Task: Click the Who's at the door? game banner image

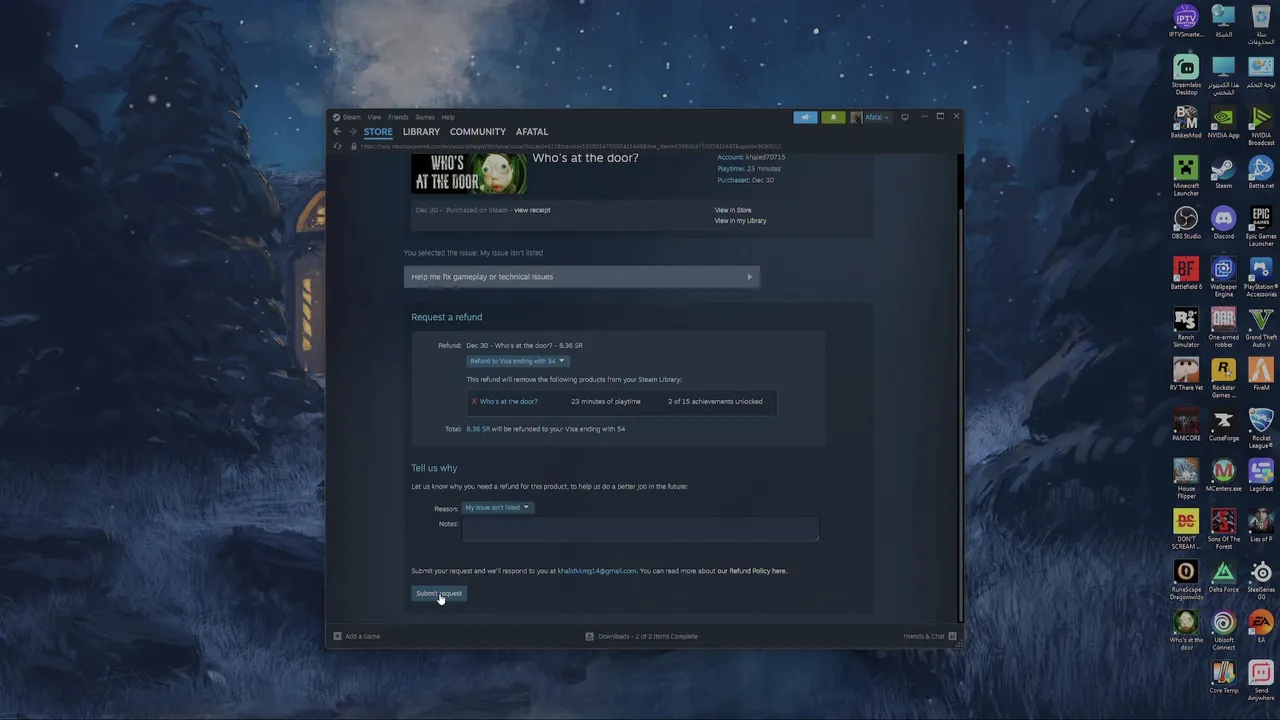Action: 469,174
